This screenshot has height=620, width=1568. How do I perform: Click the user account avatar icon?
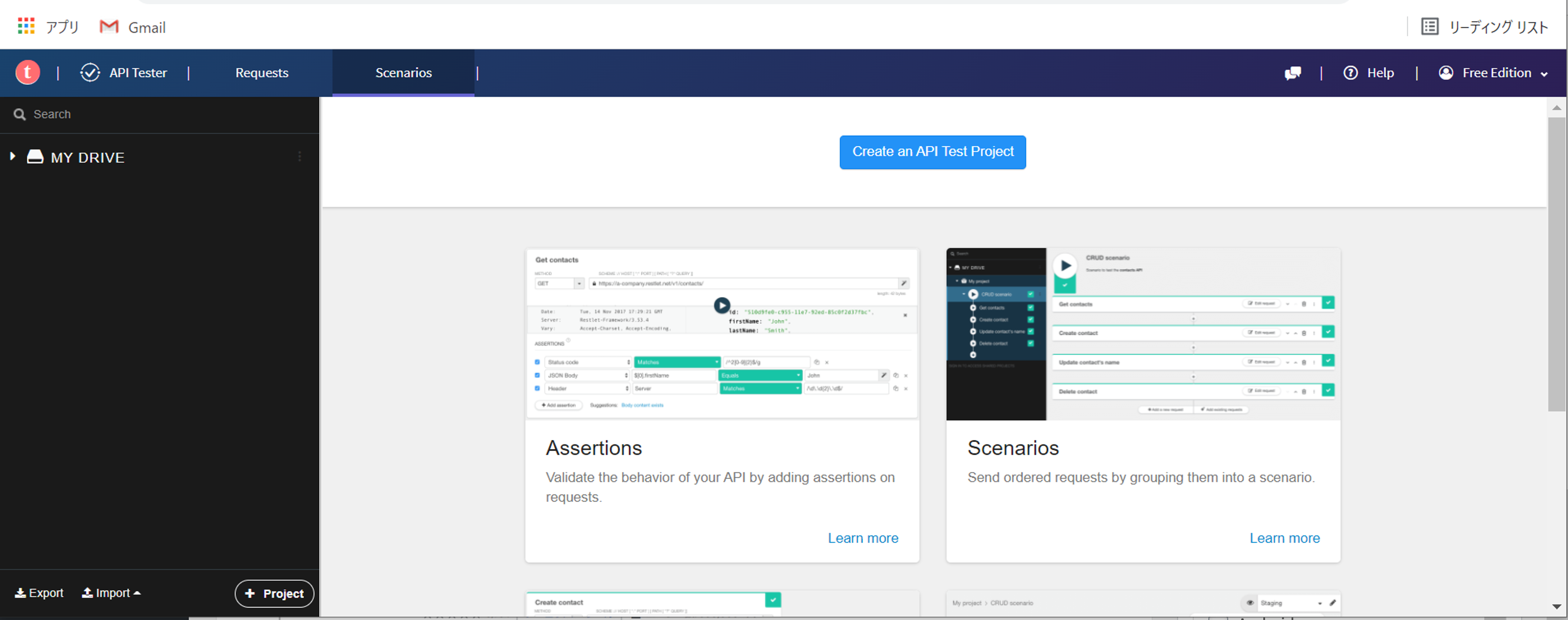tap(1446, 72)
